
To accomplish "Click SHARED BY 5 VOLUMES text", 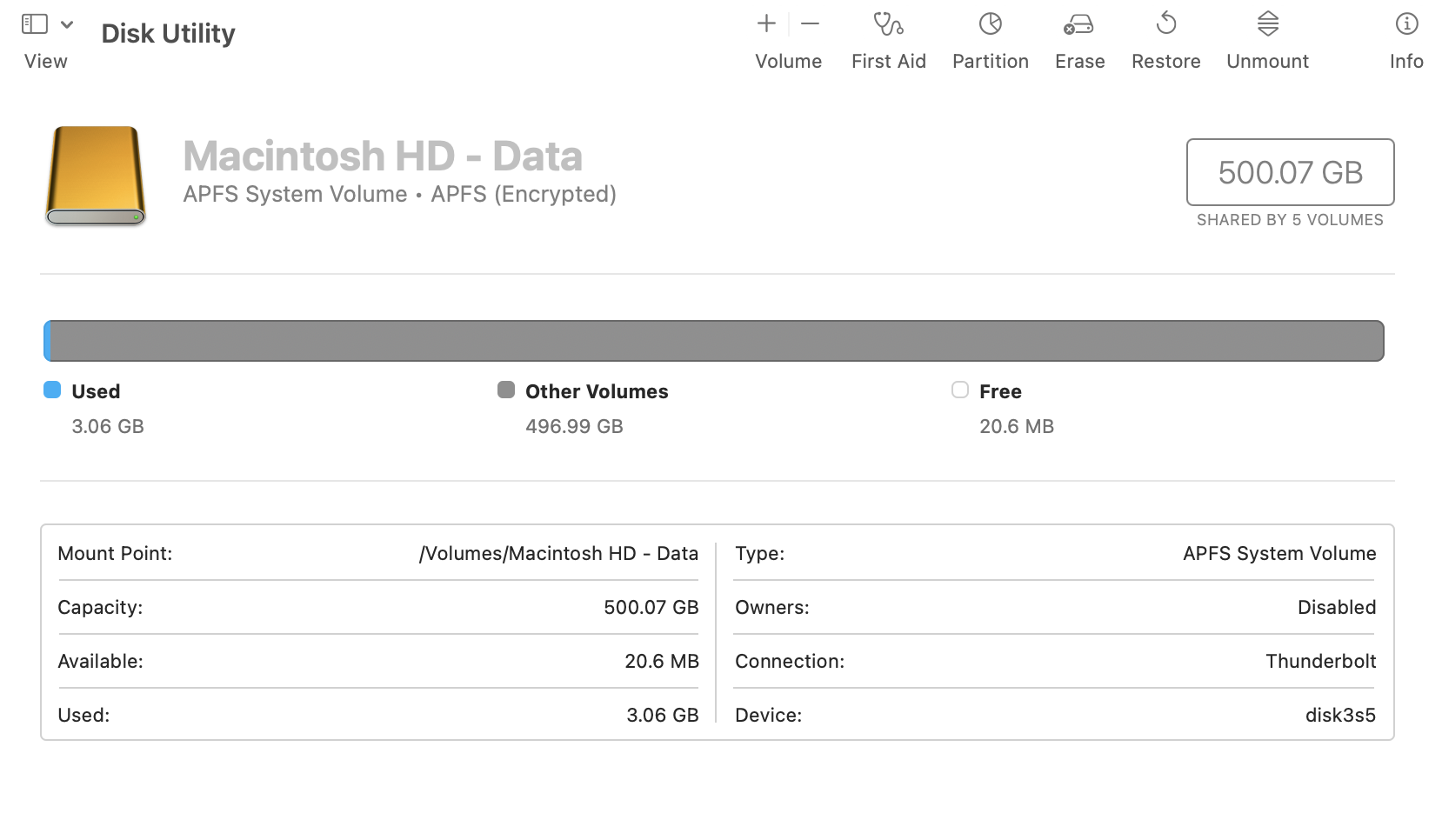I will coord(1290,220).
